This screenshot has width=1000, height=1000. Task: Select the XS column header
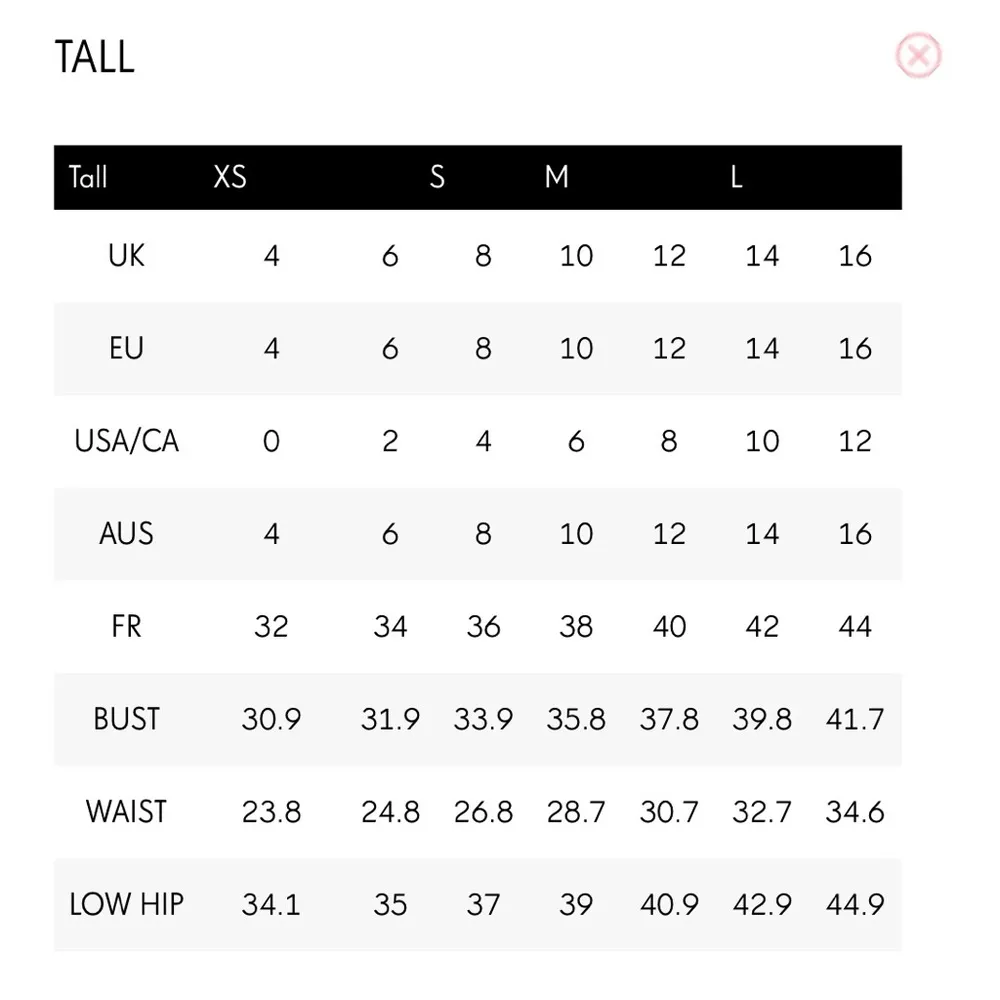230,177
